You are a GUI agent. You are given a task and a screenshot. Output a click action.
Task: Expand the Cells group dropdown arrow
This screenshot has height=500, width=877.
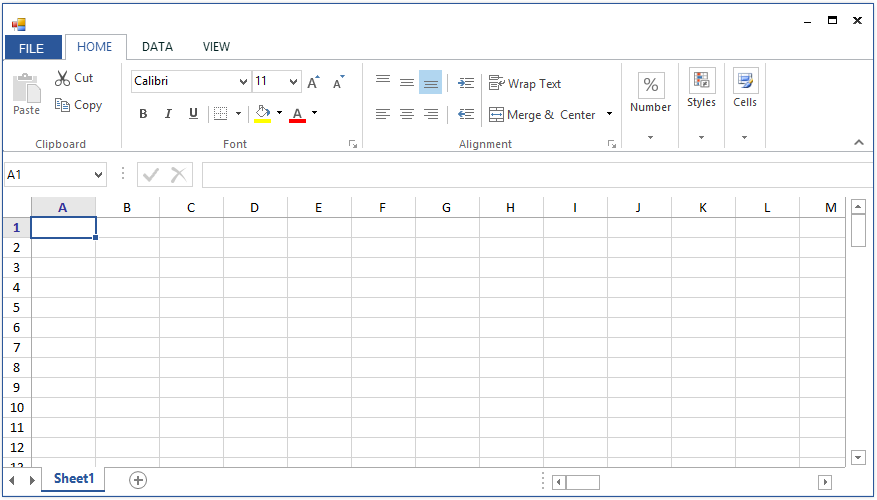click(744, 138)
